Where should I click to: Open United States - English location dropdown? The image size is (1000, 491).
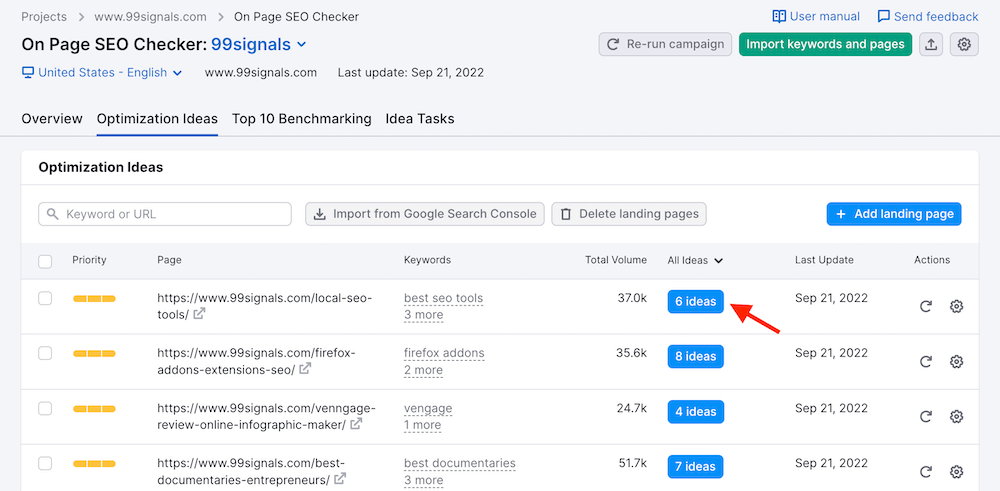coord(102,72)
